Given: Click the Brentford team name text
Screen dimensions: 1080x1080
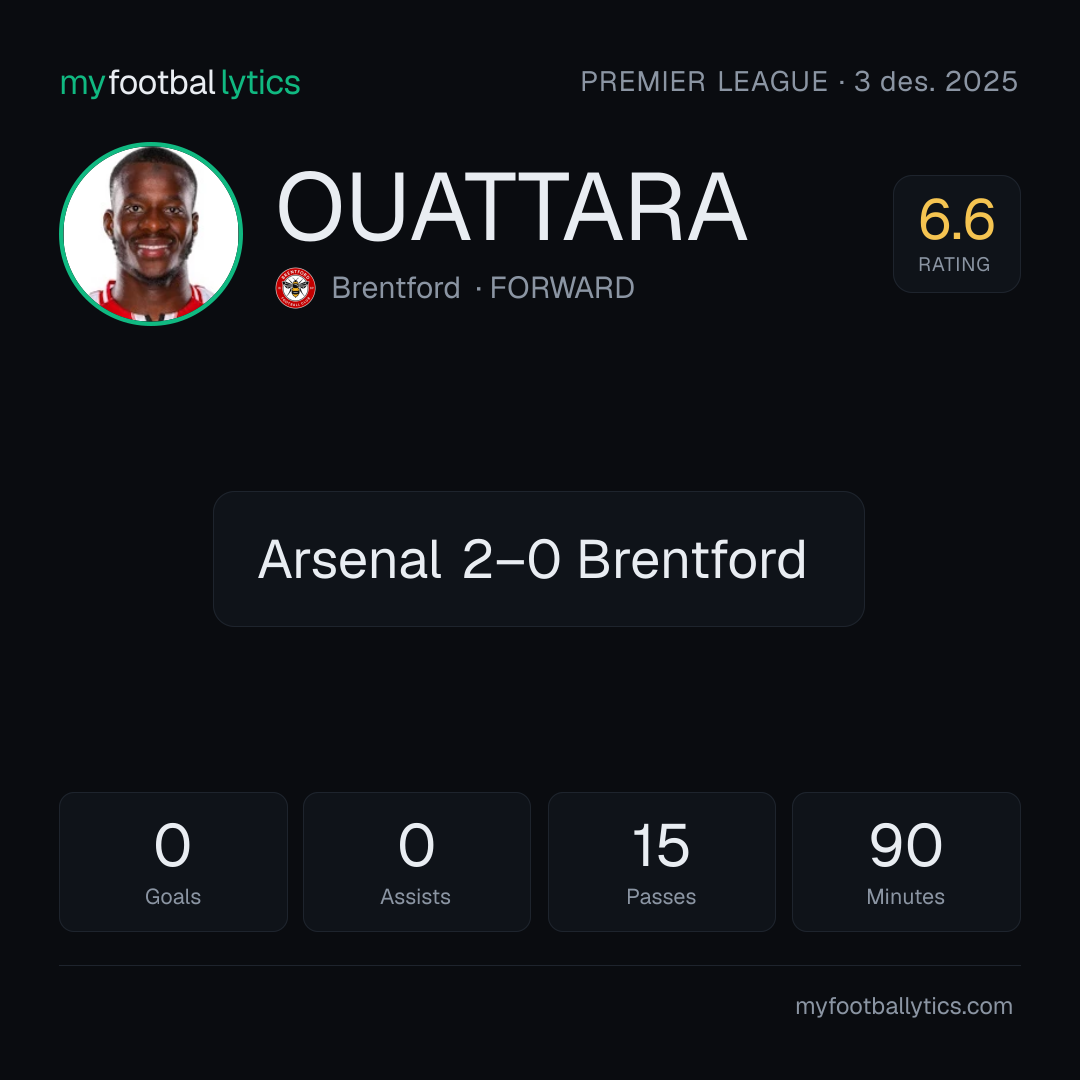Looking at the screenshot, I should [396, 288].
